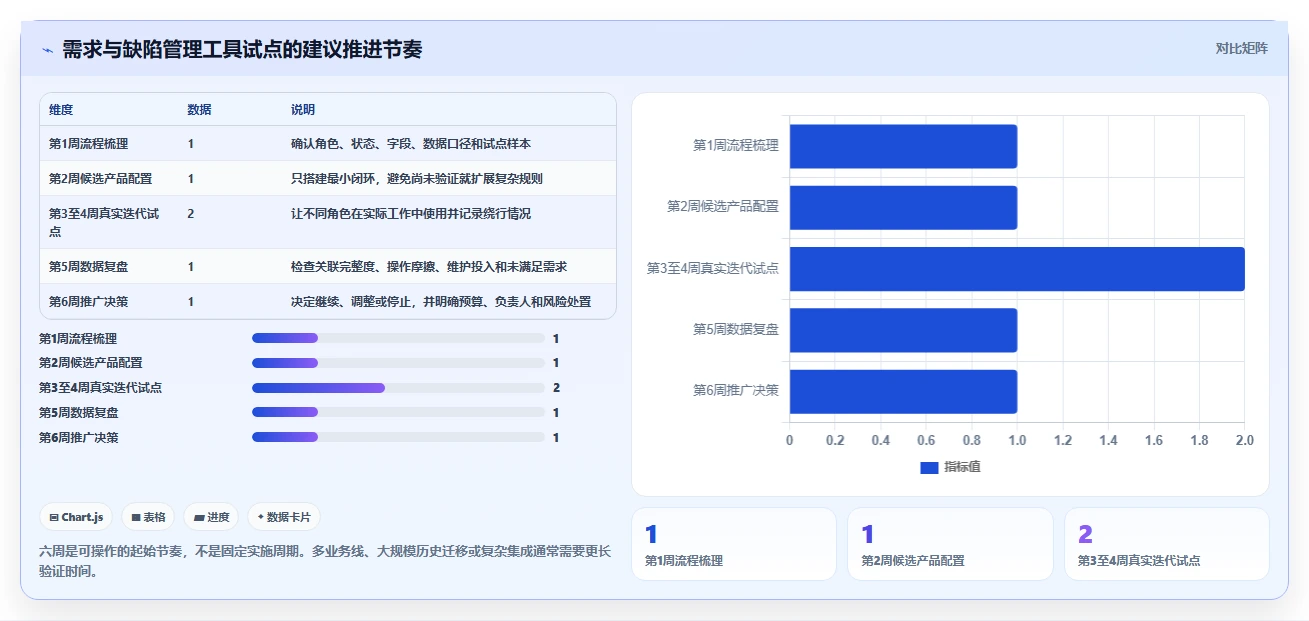The height and width of the screenshot is (621, 1309).
Task: Click description 检查关联完整度、操作摩擦、维护投入和未满足需求
Action: 429,267
